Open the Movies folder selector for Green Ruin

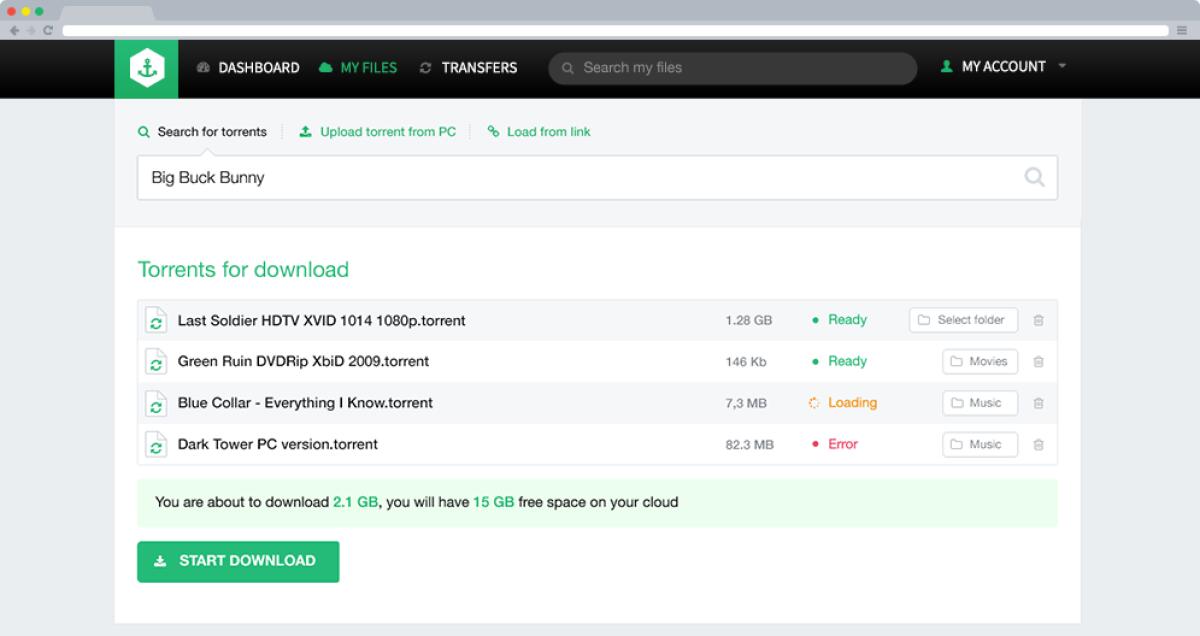click(979, 361)
